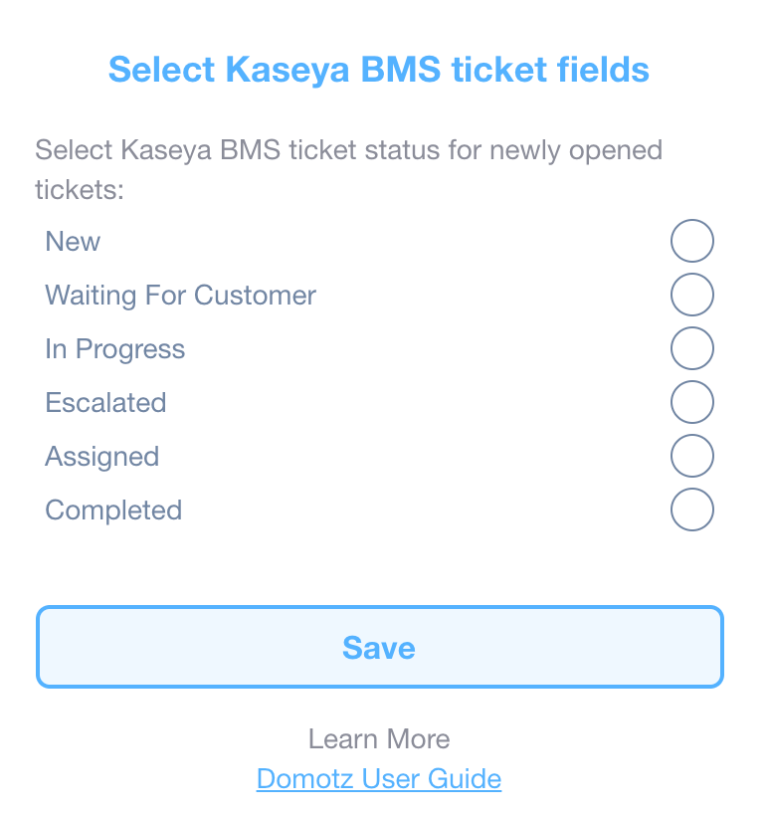Save the Kaseya BMS ticket field selection

coord(379,647)
